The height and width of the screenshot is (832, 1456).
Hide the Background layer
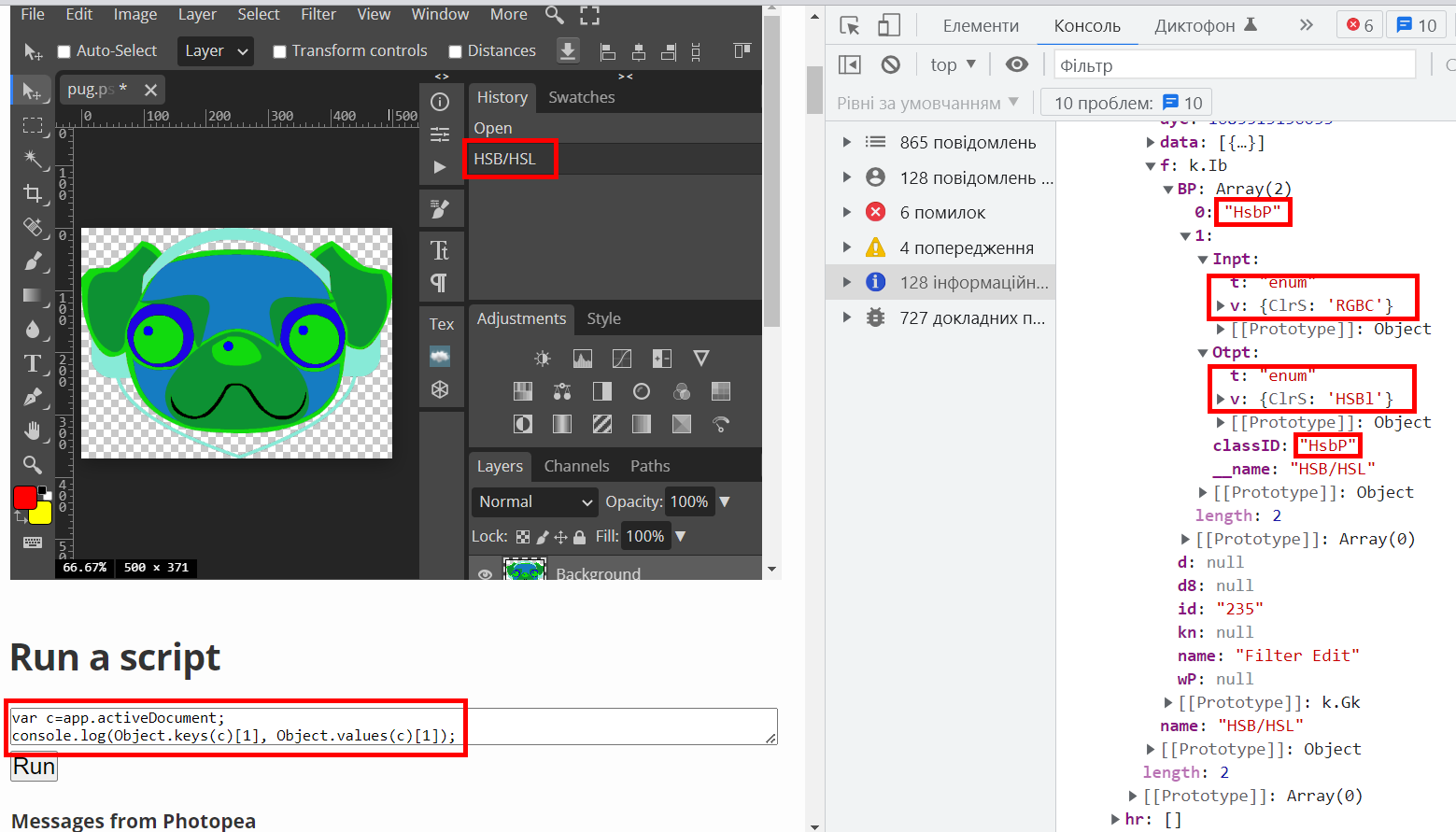tap(486, 573)
